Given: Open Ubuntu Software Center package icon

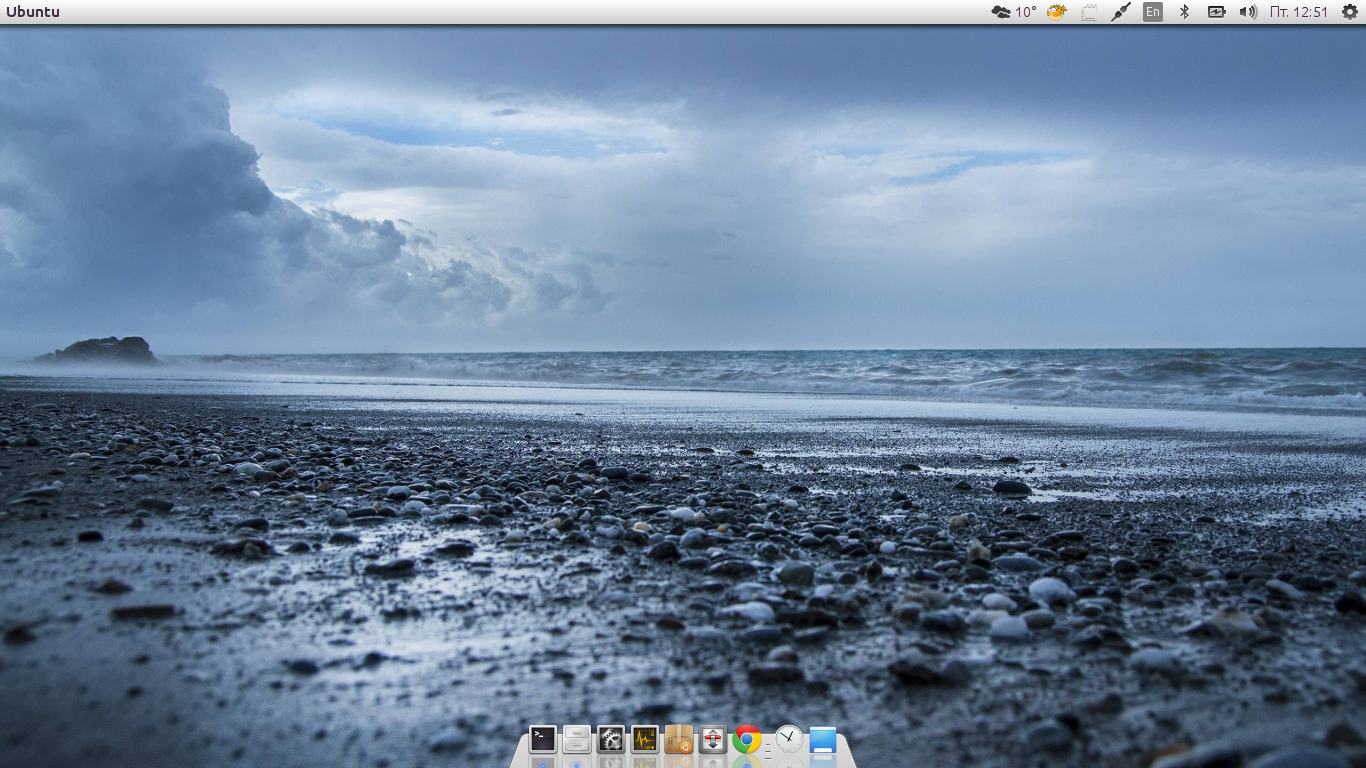Looking at the screenshot, I should [679, 739].
